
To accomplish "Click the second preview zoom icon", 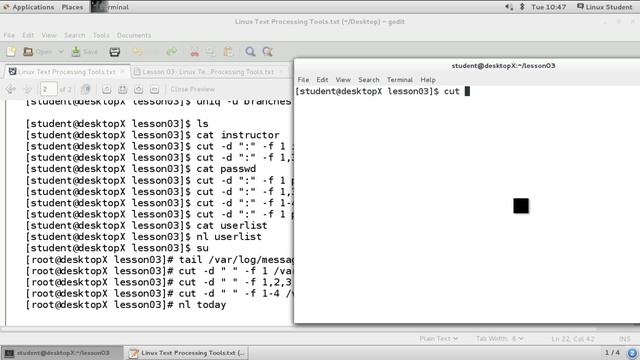I will tap(122, 89).
